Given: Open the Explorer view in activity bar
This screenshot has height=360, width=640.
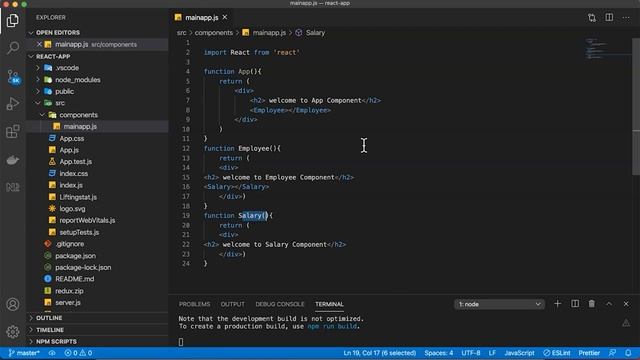Looking at the screenshot, I should click(x=13, y=20).
